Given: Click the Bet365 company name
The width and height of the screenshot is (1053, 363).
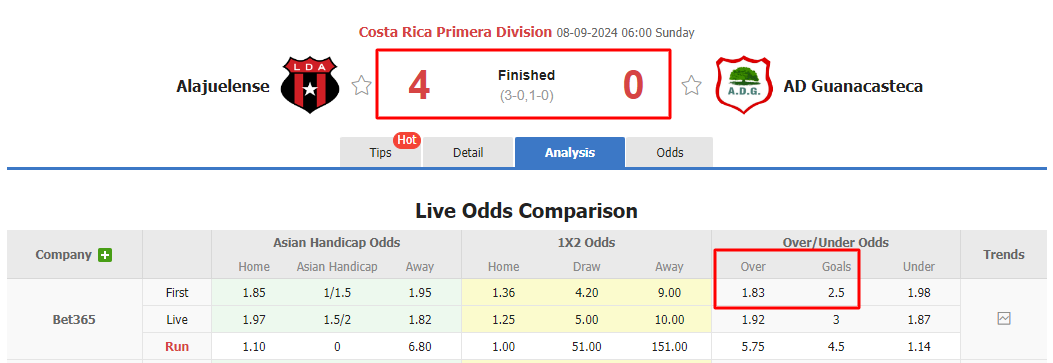Looking at the screenshot, I should [74, 319].
